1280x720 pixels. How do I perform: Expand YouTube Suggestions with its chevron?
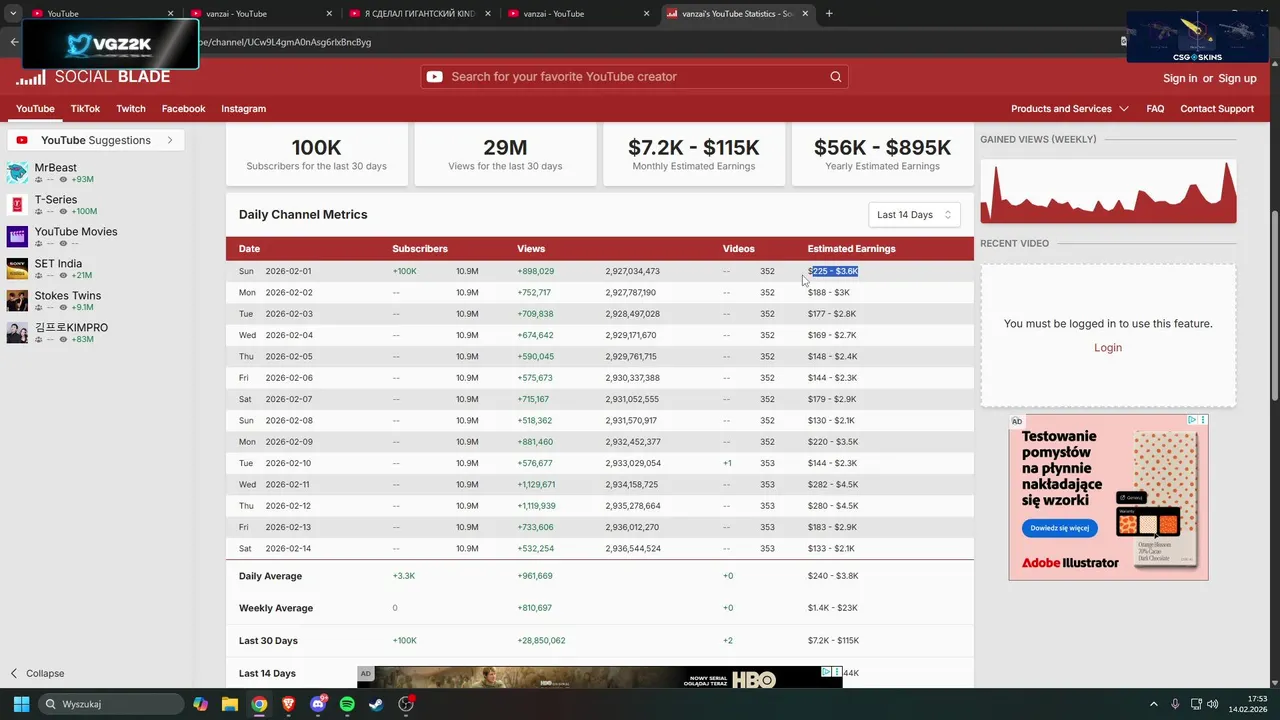point(170,140)
